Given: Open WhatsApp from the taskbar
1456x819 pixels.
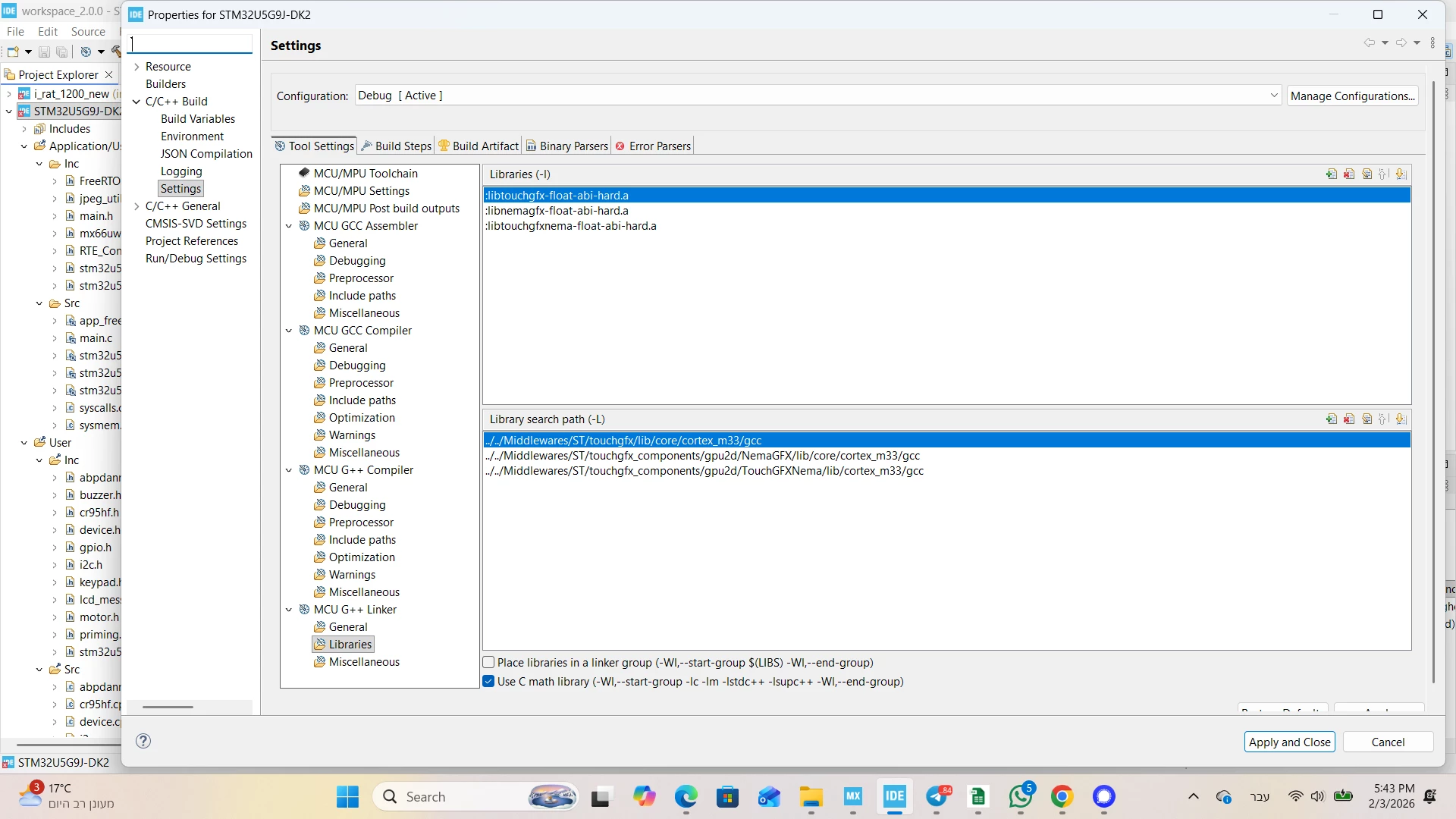Looking at the screenshot, I should tap(1020, 796).
